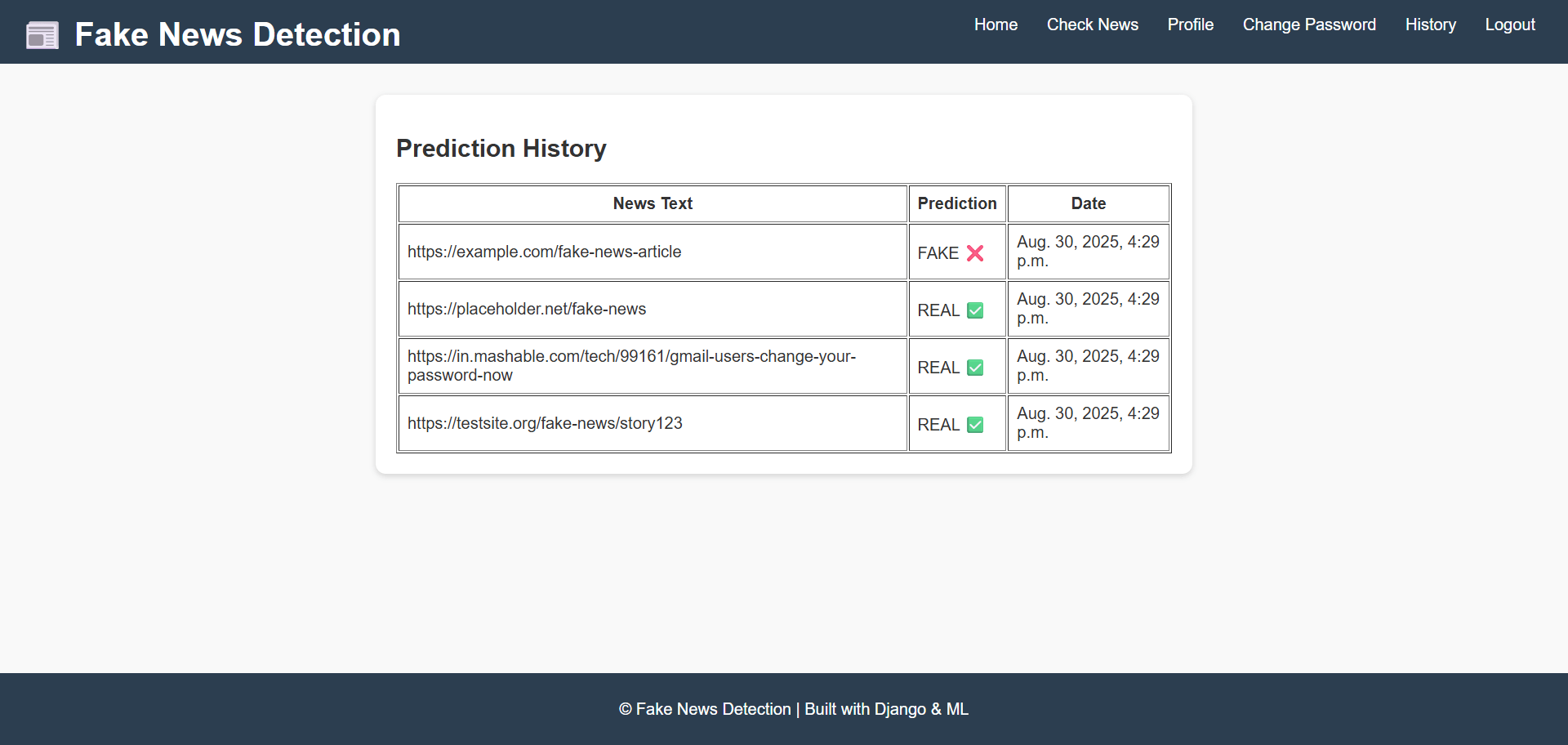1568x745 pixels.
Task: Click the REAL label for the placeholder.net entry
Action: point(938,310)
